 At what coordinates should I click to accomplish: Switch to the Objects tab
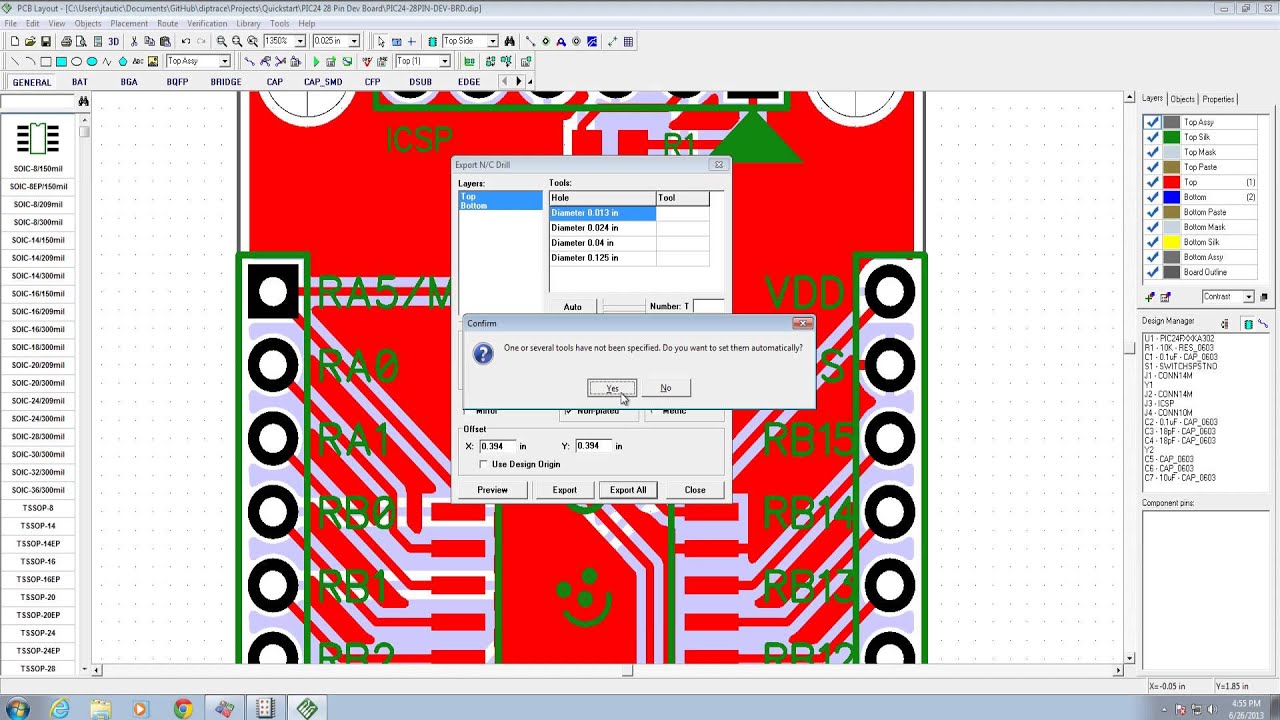(x=1182, y=99)
